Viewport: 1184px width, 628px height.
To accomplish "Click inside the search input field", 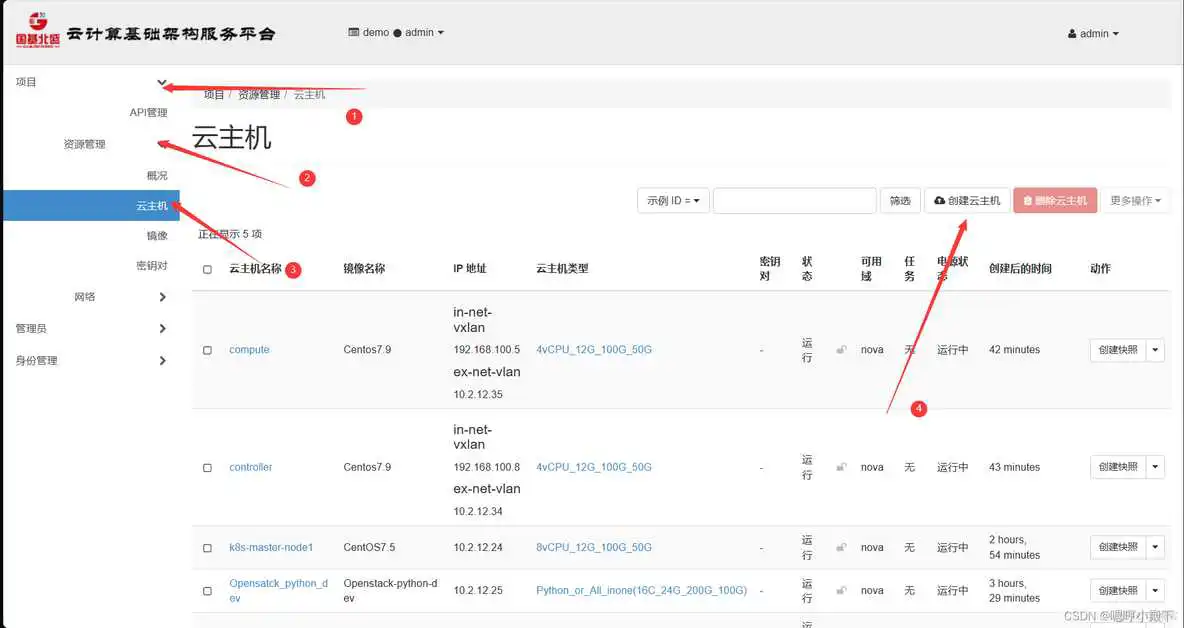I will click(x=794, y=200).
